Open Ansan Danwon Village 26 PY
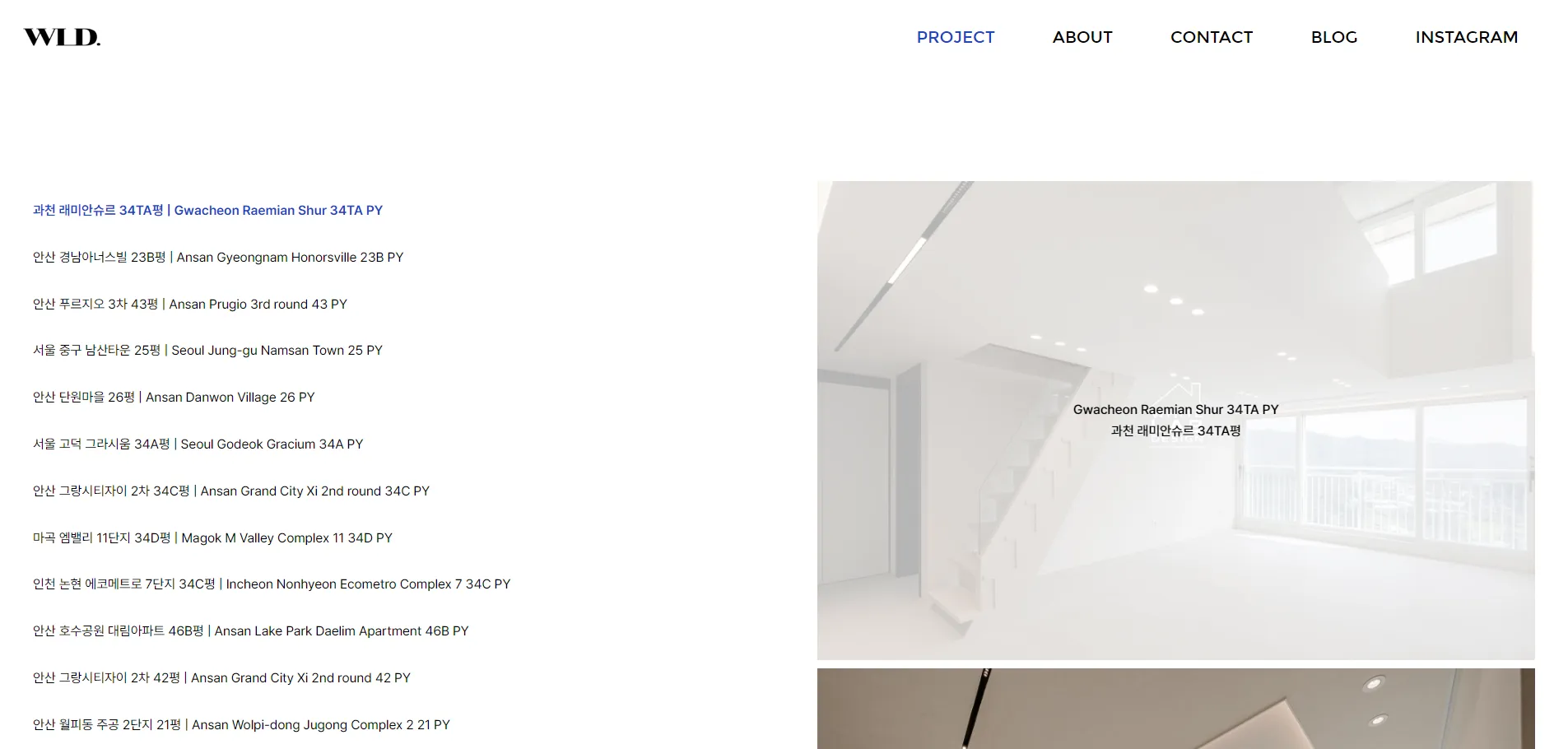Image resolution: width=1568 pixels, height=749 pixels. pos(174,398)
